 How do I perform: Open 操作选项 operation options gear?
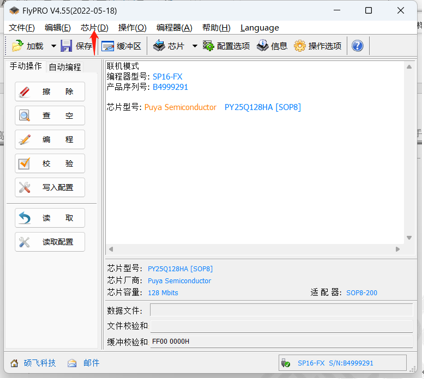(x=318, y=46)
